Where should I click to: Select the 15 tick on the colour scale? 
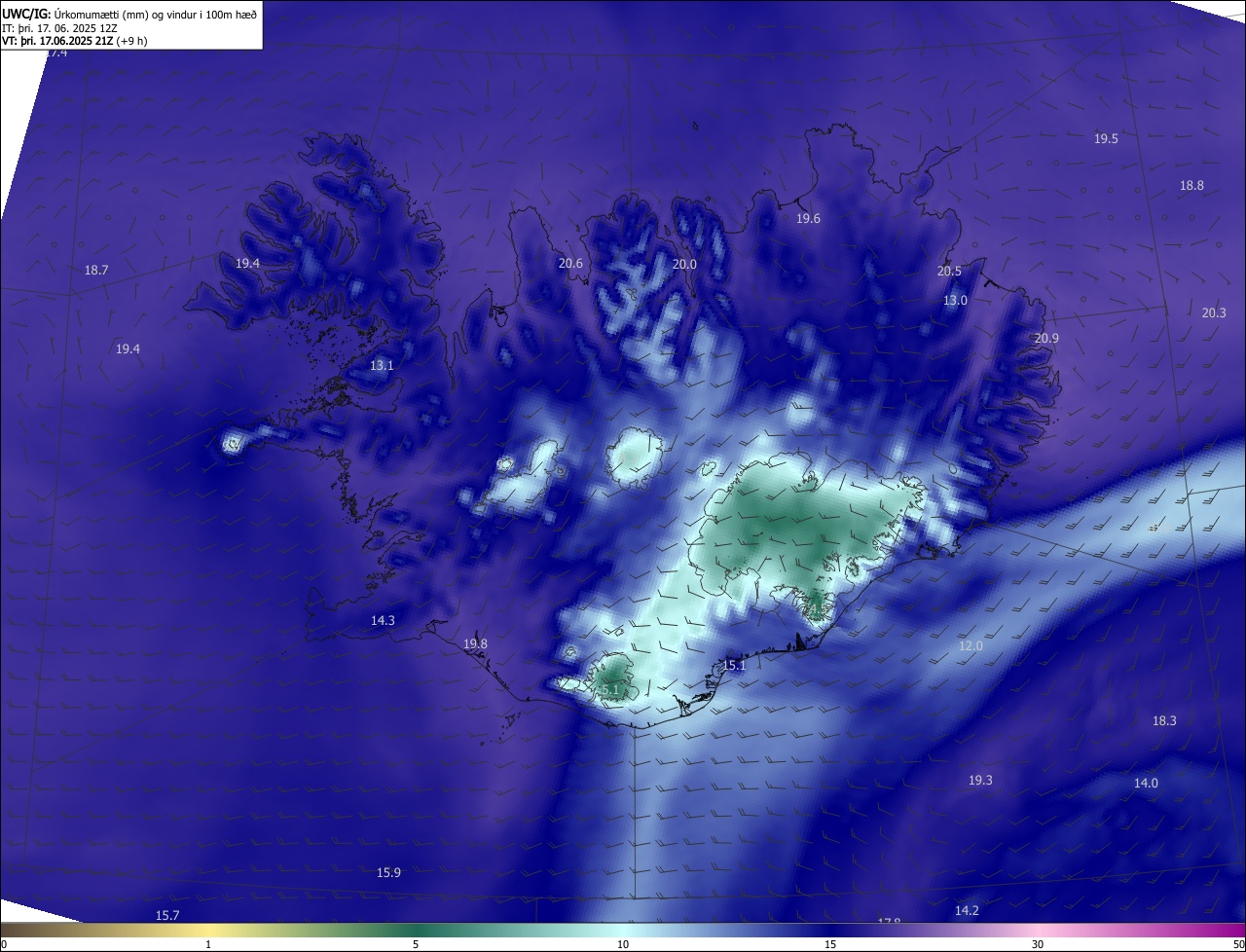(x=830, y=944)
